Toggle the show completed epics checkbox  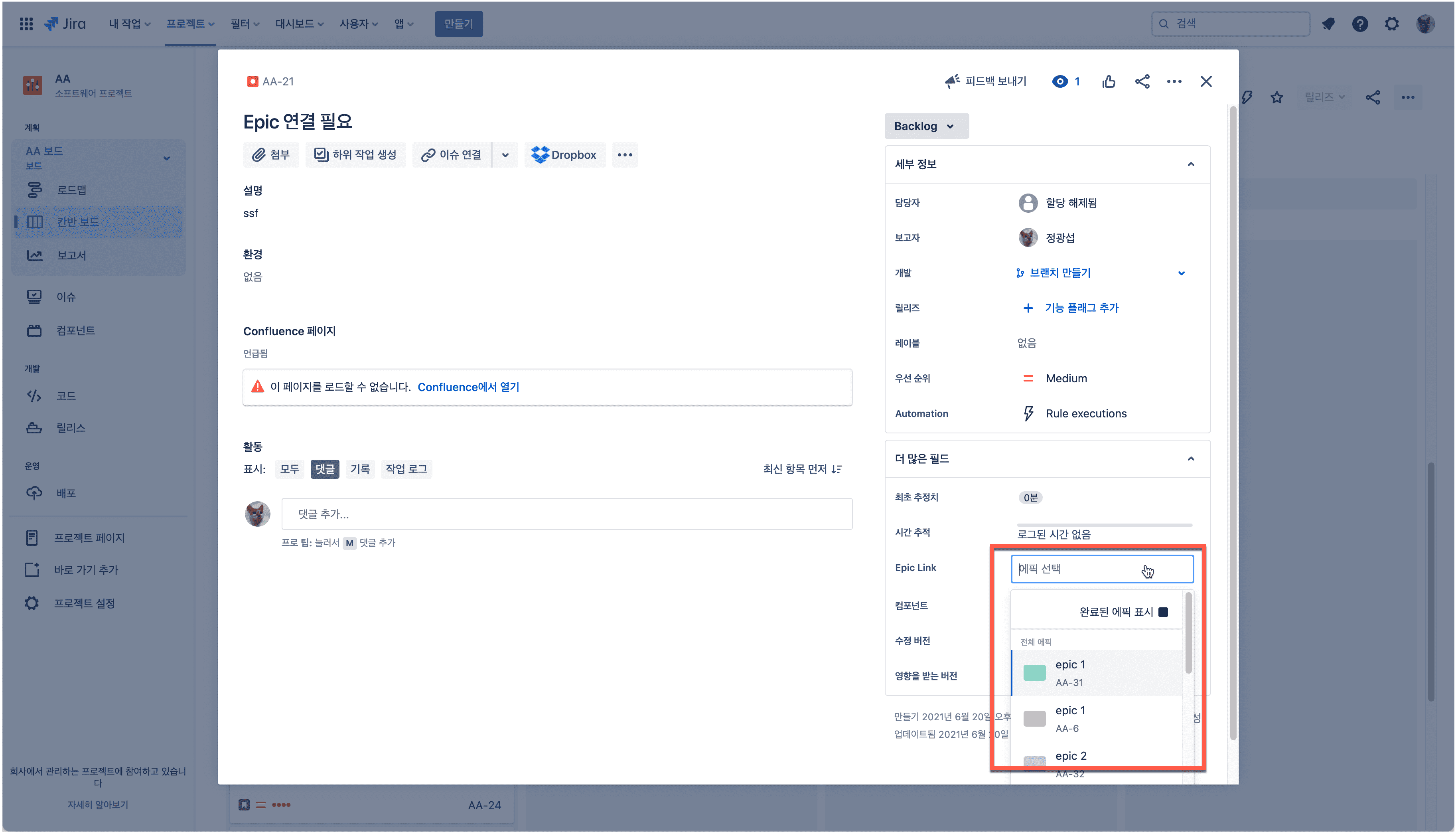(1163, 612)
